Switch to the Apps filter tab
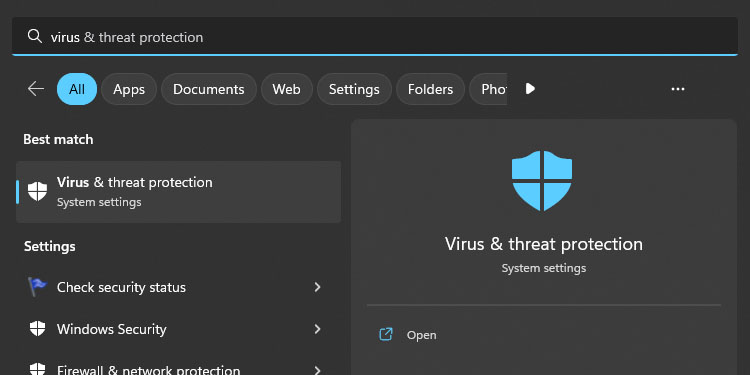The width and height of the screenshot is (750, 375). (129, 89)
